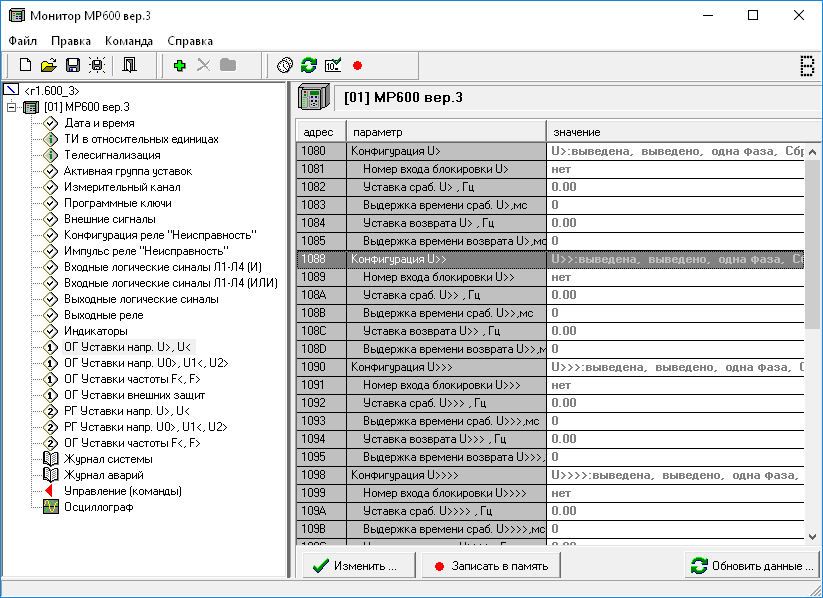The image size is (823, 598).
Task: Click the Обновить данные button
Action: (753, 565)
